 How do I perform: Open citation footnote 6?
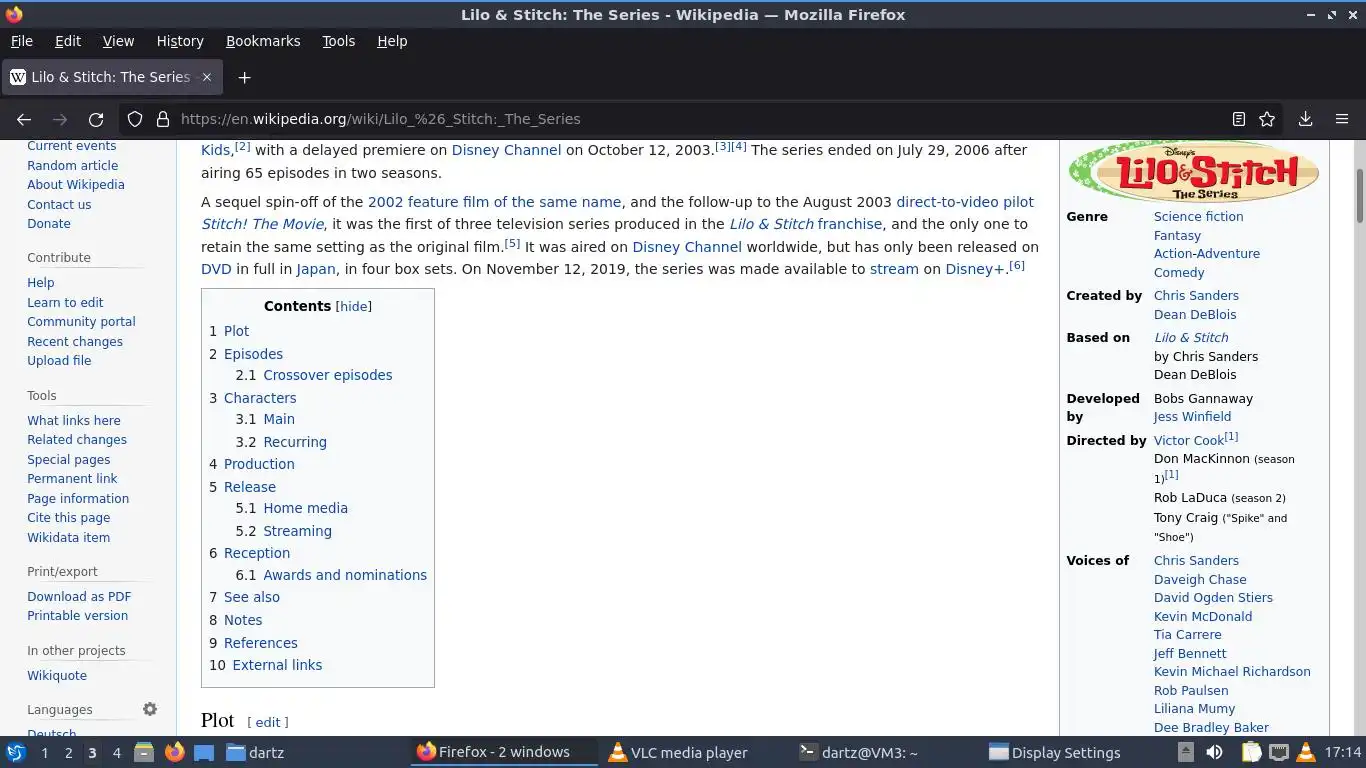tap(1017, 265)
